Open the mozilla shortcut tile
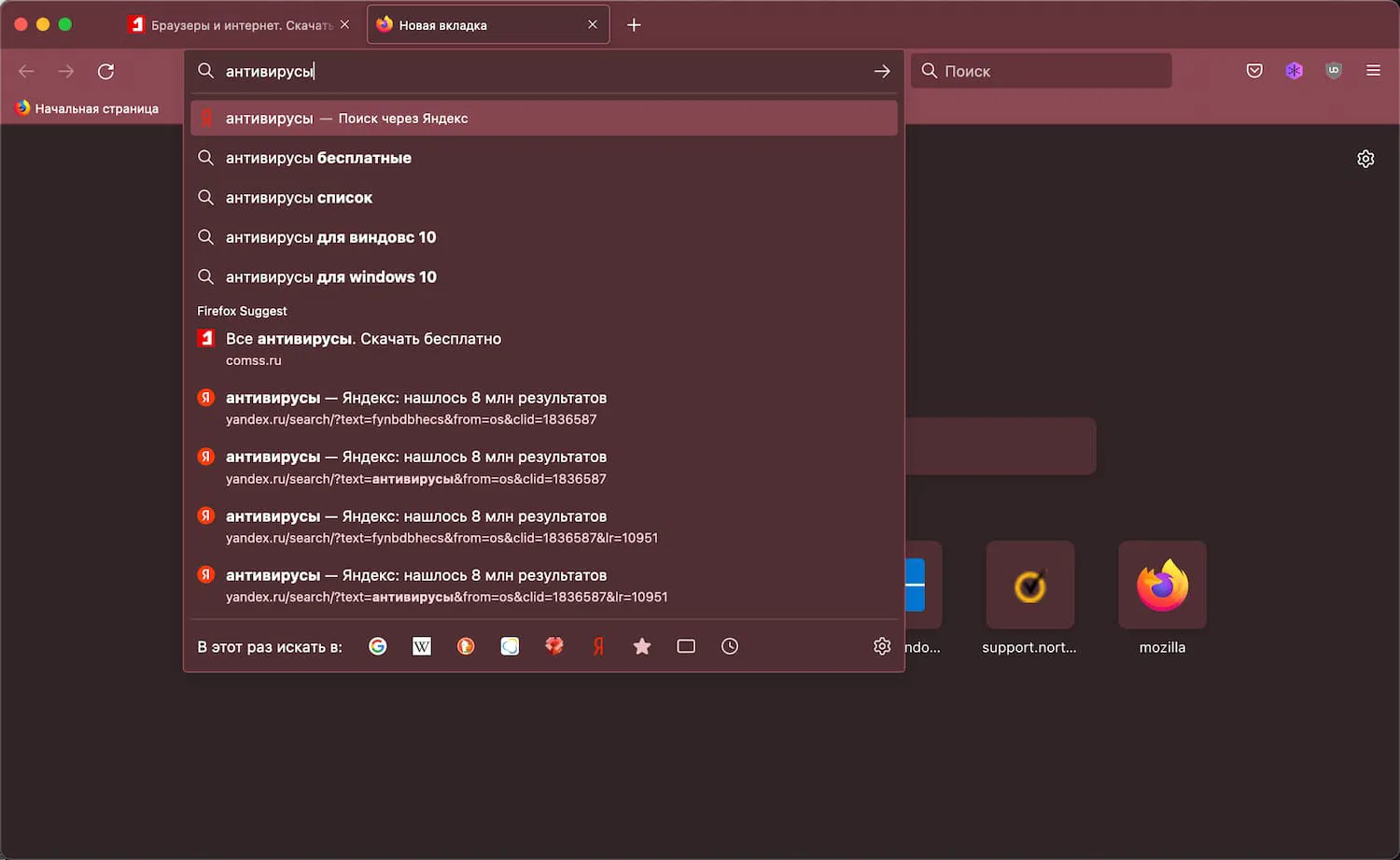 [x=1162, y=598]
